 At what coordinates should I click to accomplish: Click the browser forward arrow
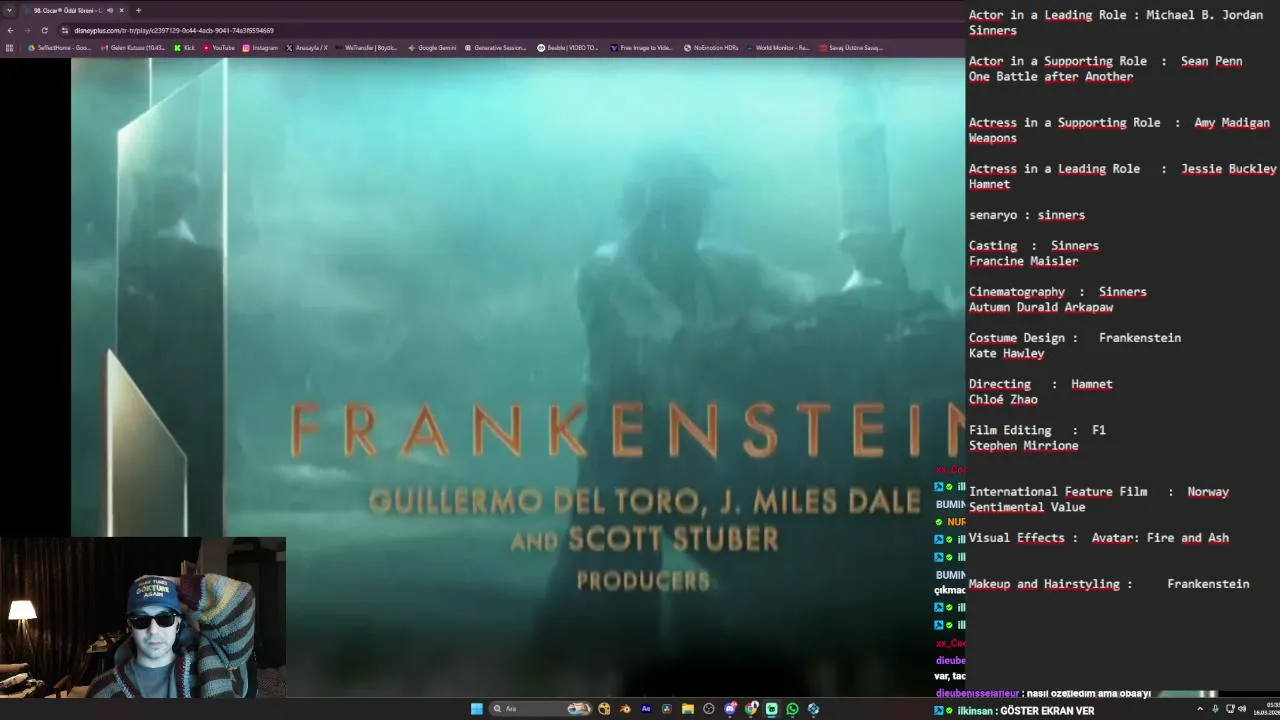pyautogui.click(x=27, y=30)
